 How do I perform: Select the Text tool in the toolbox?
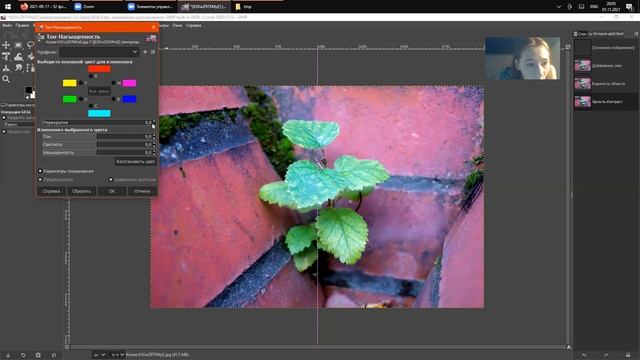6,56
